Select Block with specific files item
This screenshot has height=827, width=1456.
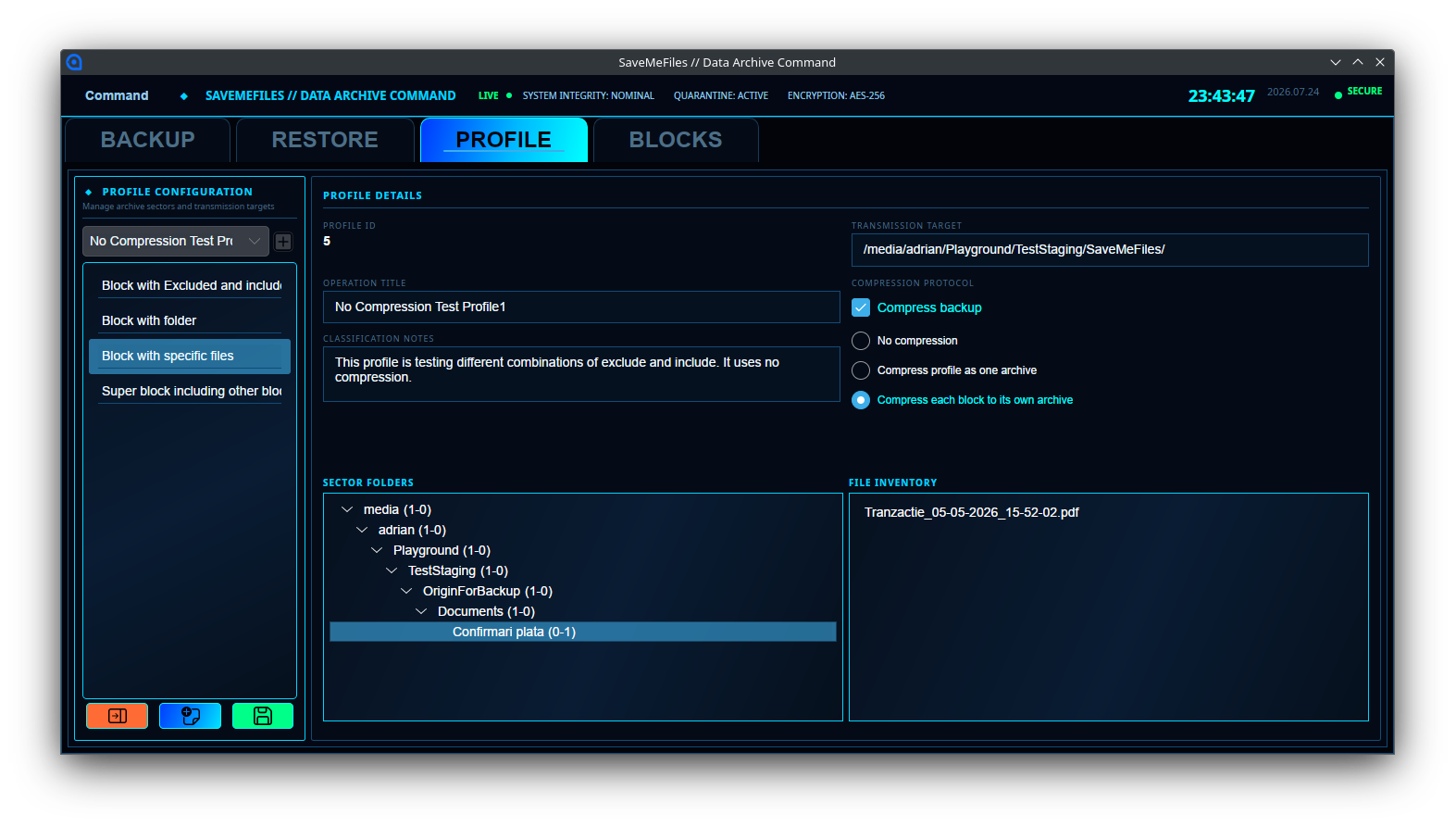[x=190, y=356]
